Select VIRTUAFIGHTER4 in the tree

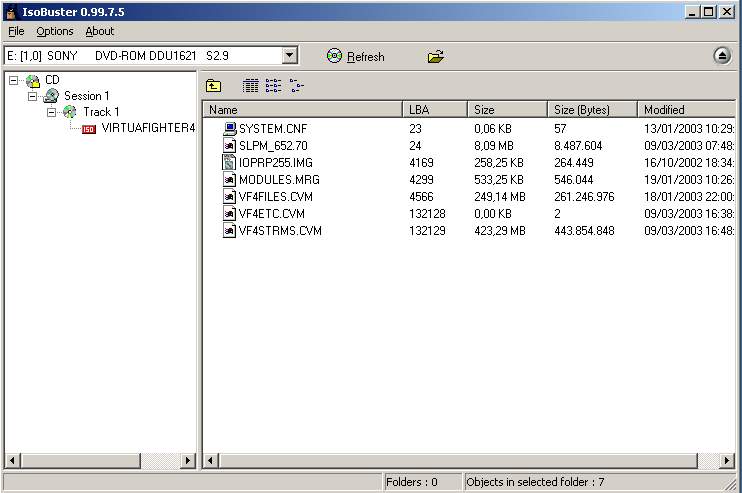148,128
